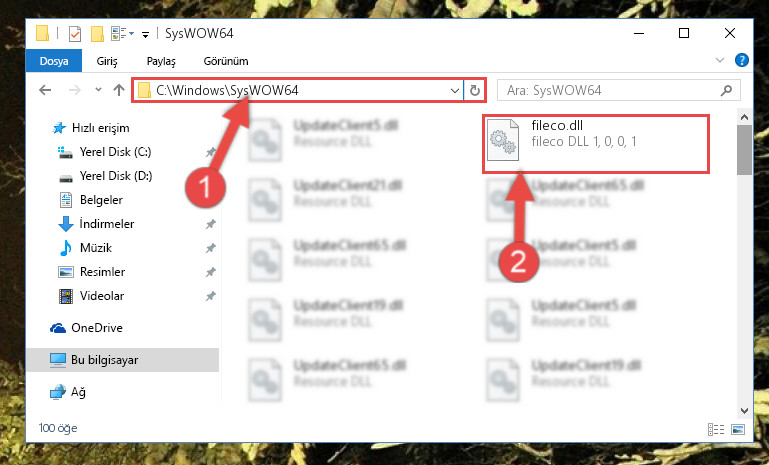769x465 pixels.
Task: Open the Help question mark icon
Action: 742,60
